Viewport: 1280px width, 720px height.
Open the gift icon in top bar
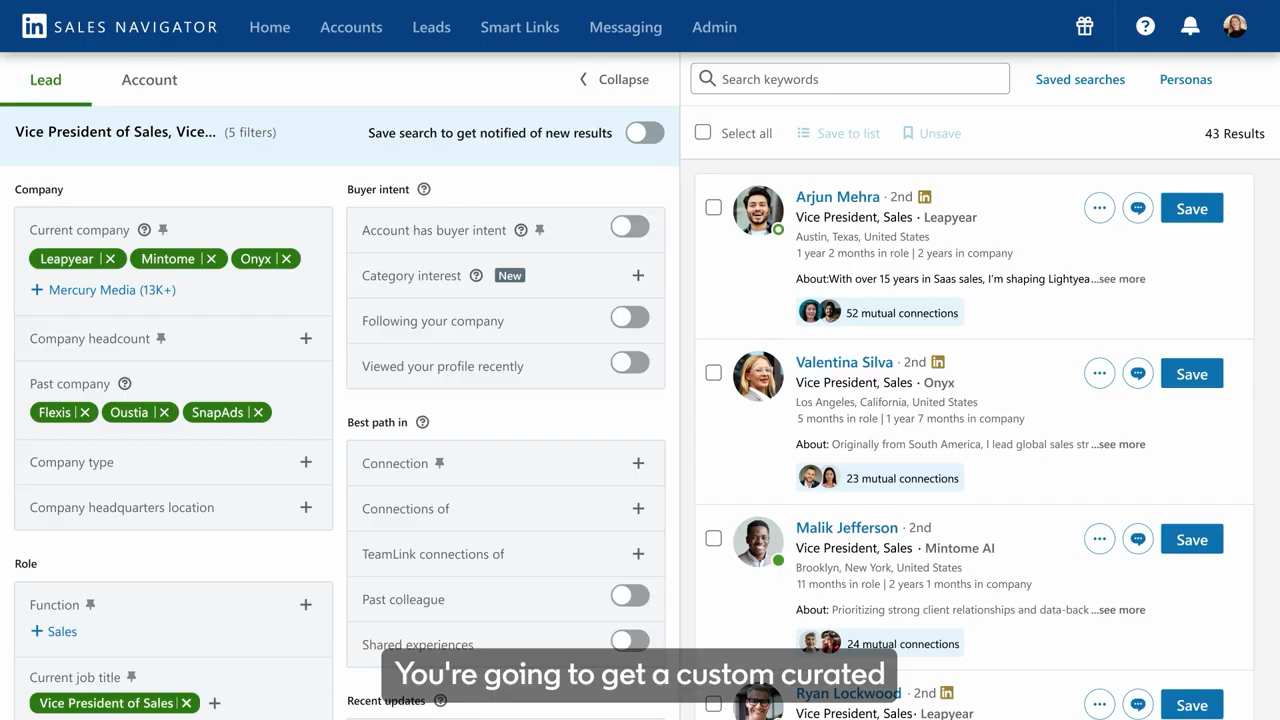point(1085,27)
